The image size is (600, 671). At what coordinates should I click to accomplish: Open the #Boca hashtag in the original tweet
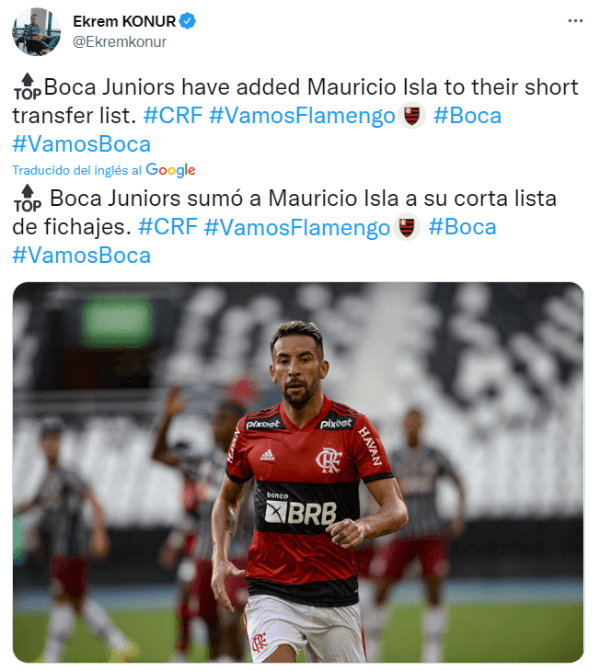[x=467, y=116]
